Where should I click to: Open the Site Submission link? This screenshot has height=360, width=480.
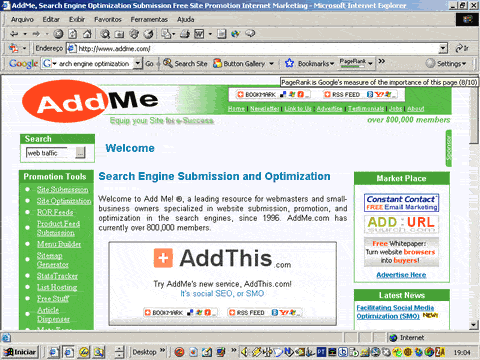pyautogui.click(x=62, y=190)
